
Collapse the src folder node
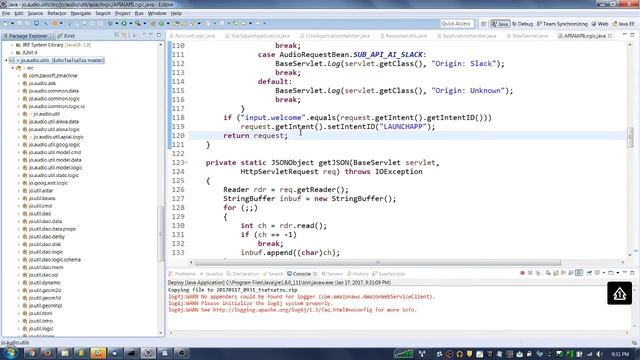[12, 68]
